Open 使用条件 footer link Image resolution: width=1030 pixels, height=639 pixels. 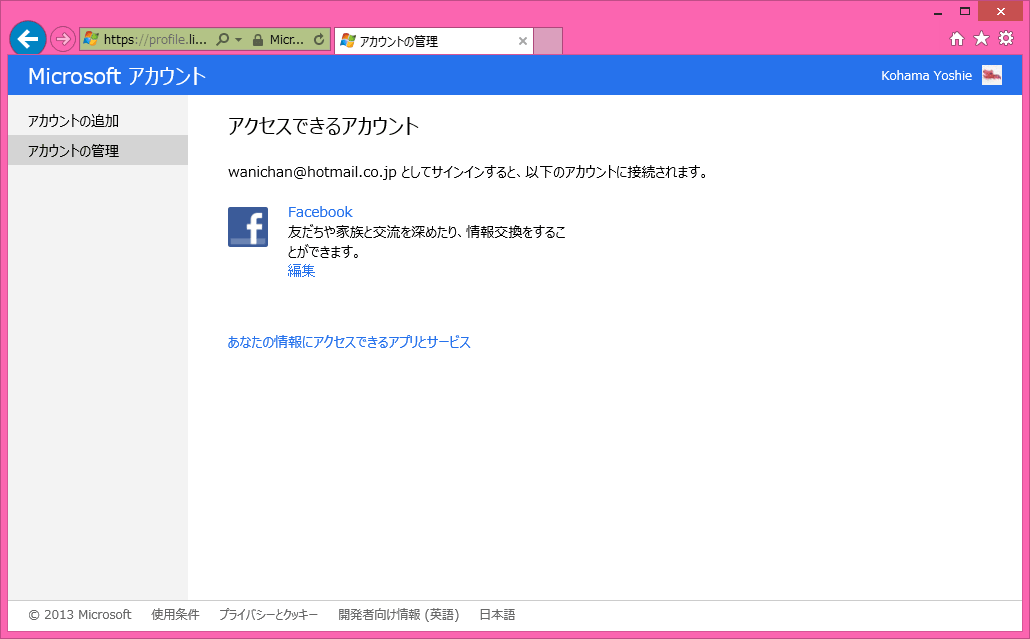(x=175, y=615)
